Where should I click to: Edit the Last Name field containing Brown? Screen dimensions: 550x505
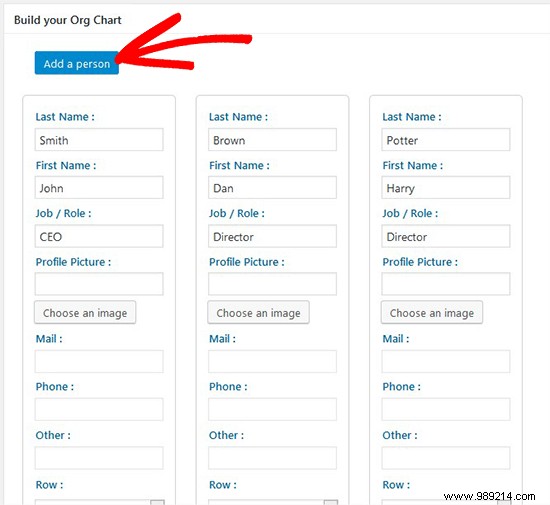pos(272,140)
